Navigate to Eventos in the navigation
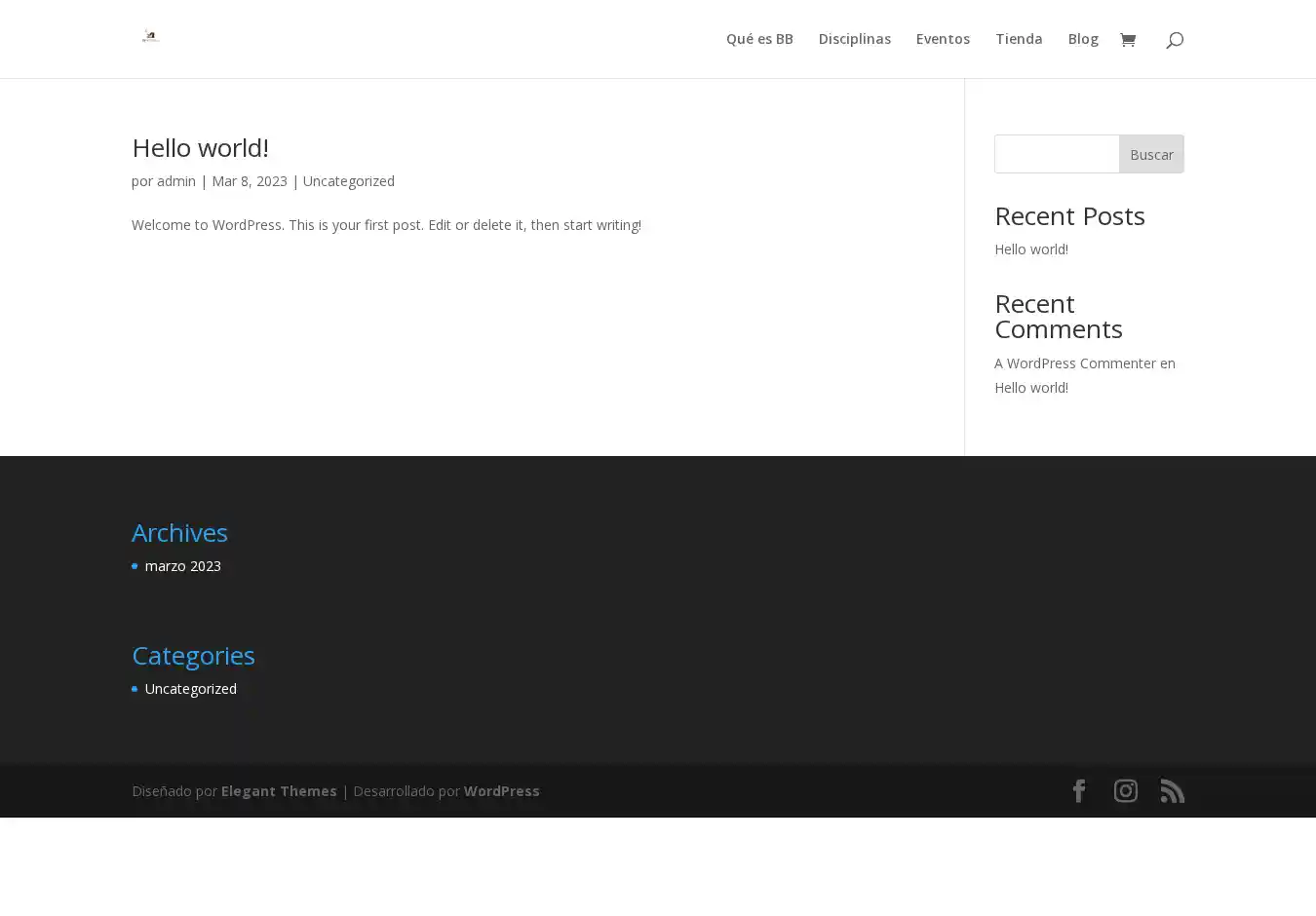 (942, 39)
